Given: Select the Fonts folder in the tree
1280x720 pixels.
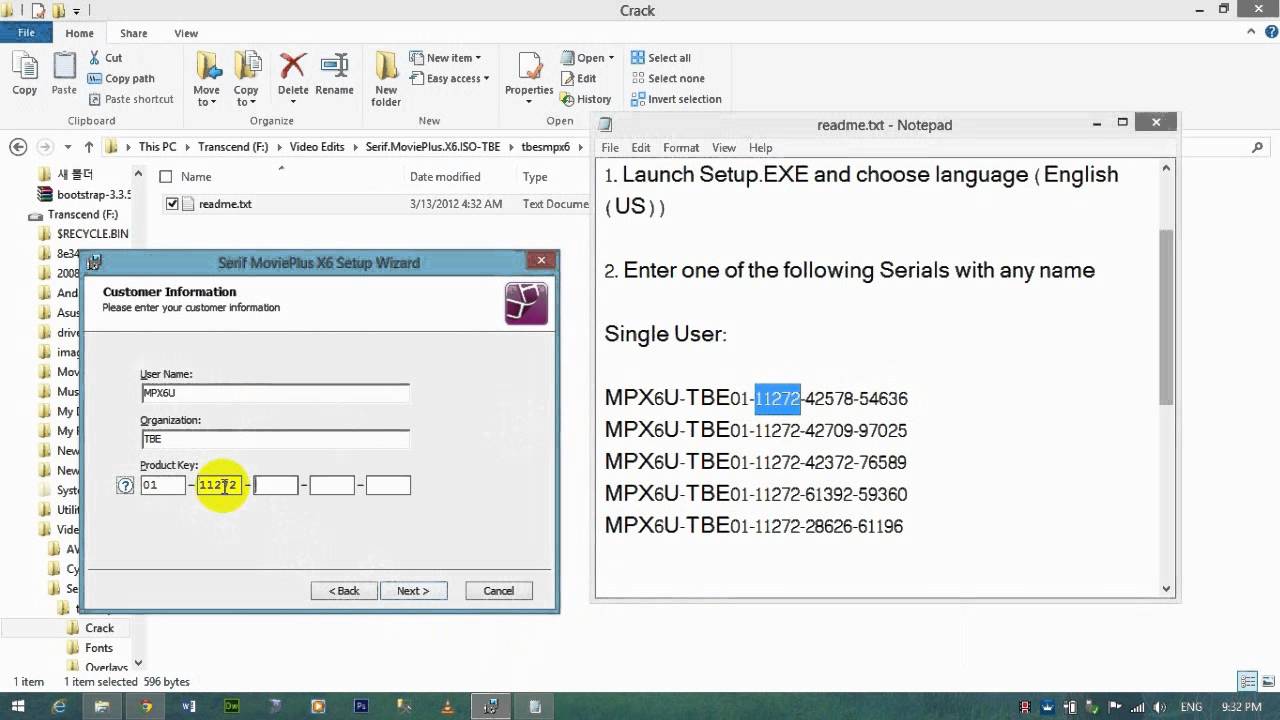Looking at the screenshot, I should point(99,648).
